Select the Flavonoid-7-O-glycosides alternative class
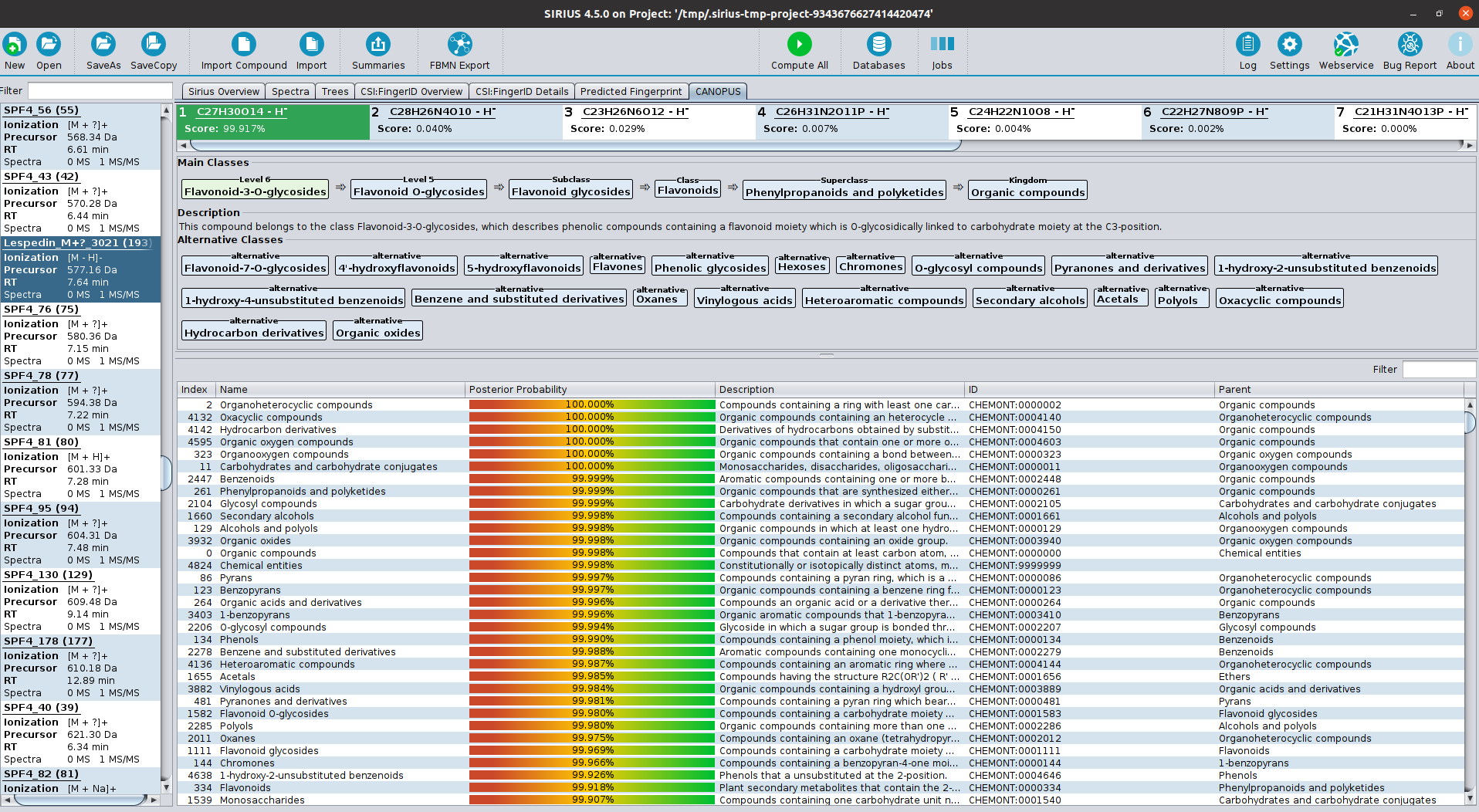This screenshot has width=1479, height=812. pos(255,268)
